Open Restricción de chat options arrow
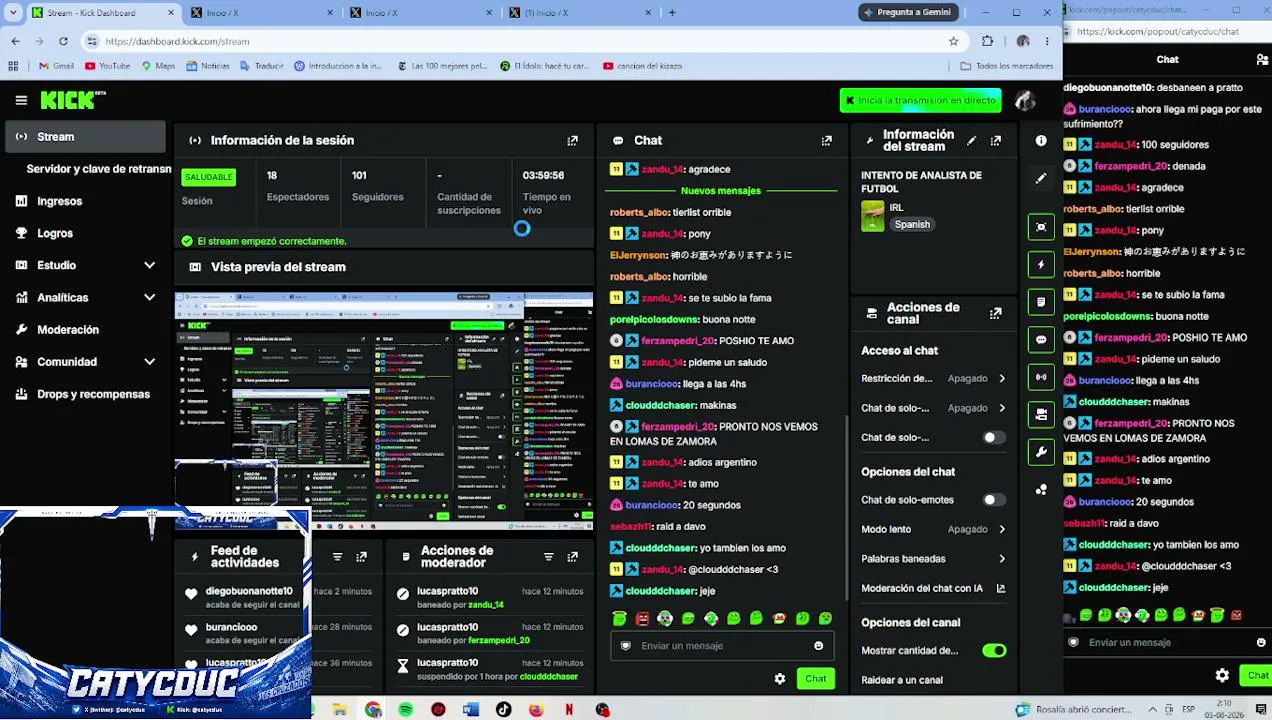 click(1002, 379)
